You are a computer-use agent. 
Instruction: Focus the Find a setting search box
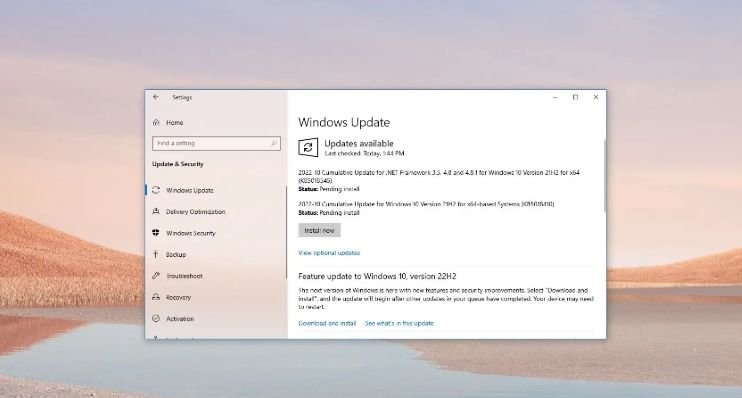click(x=216, y=143)
